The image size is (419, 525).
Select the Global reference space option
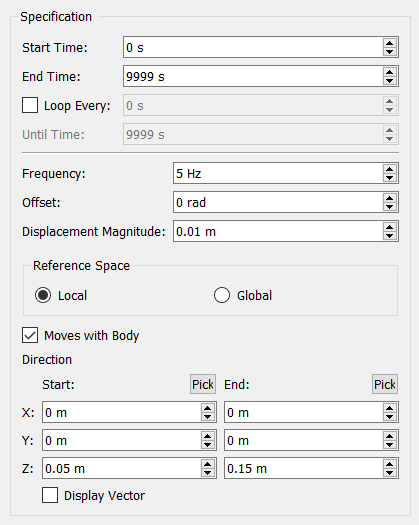pos(222,295)
